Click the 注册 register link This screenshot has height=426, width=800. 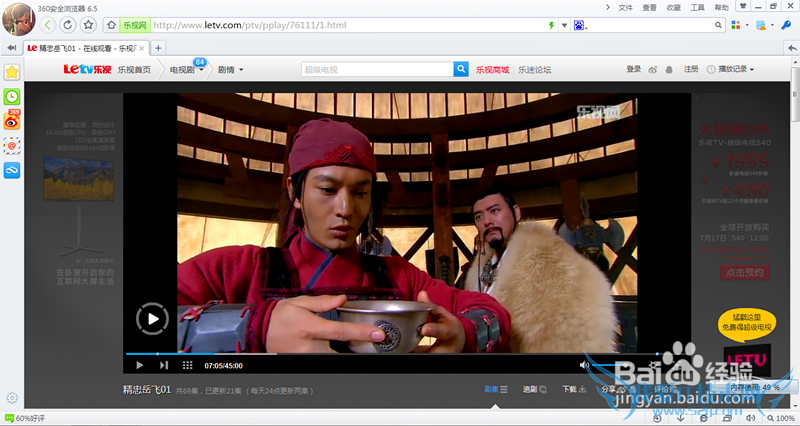(691, 69)
